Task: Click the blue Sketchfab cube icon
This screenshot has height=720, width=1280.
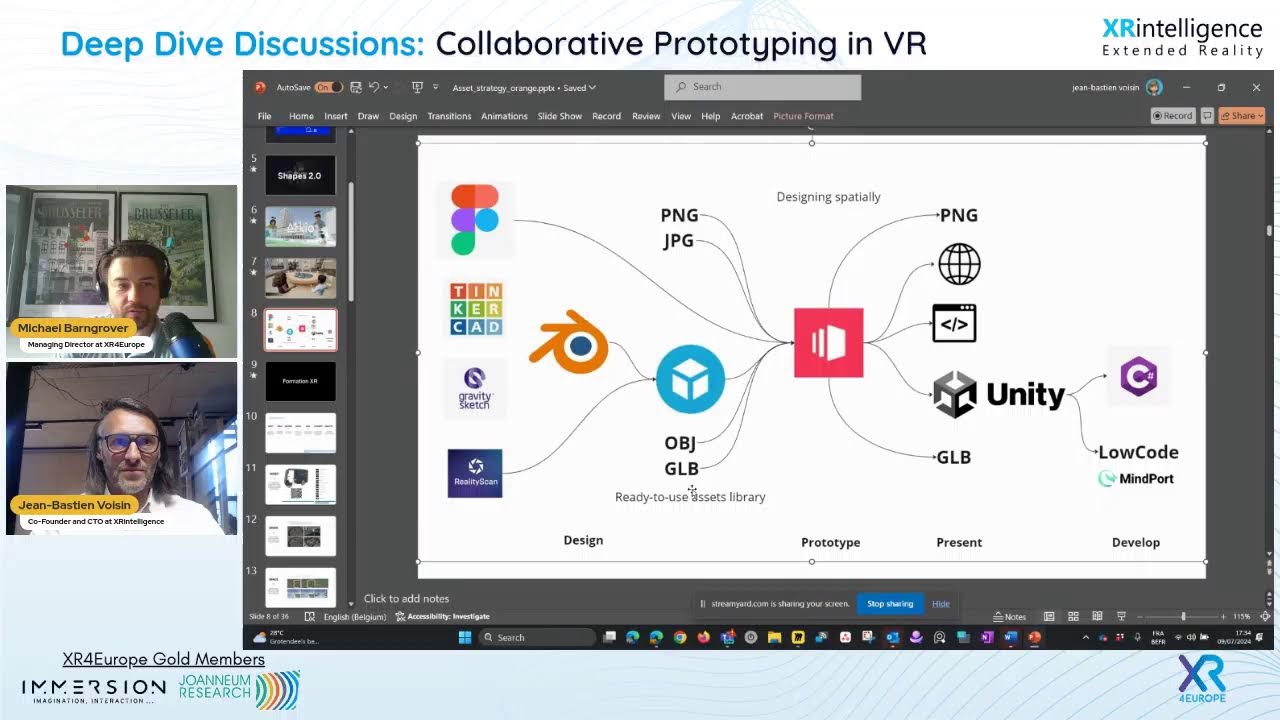Action: point(690,379)
